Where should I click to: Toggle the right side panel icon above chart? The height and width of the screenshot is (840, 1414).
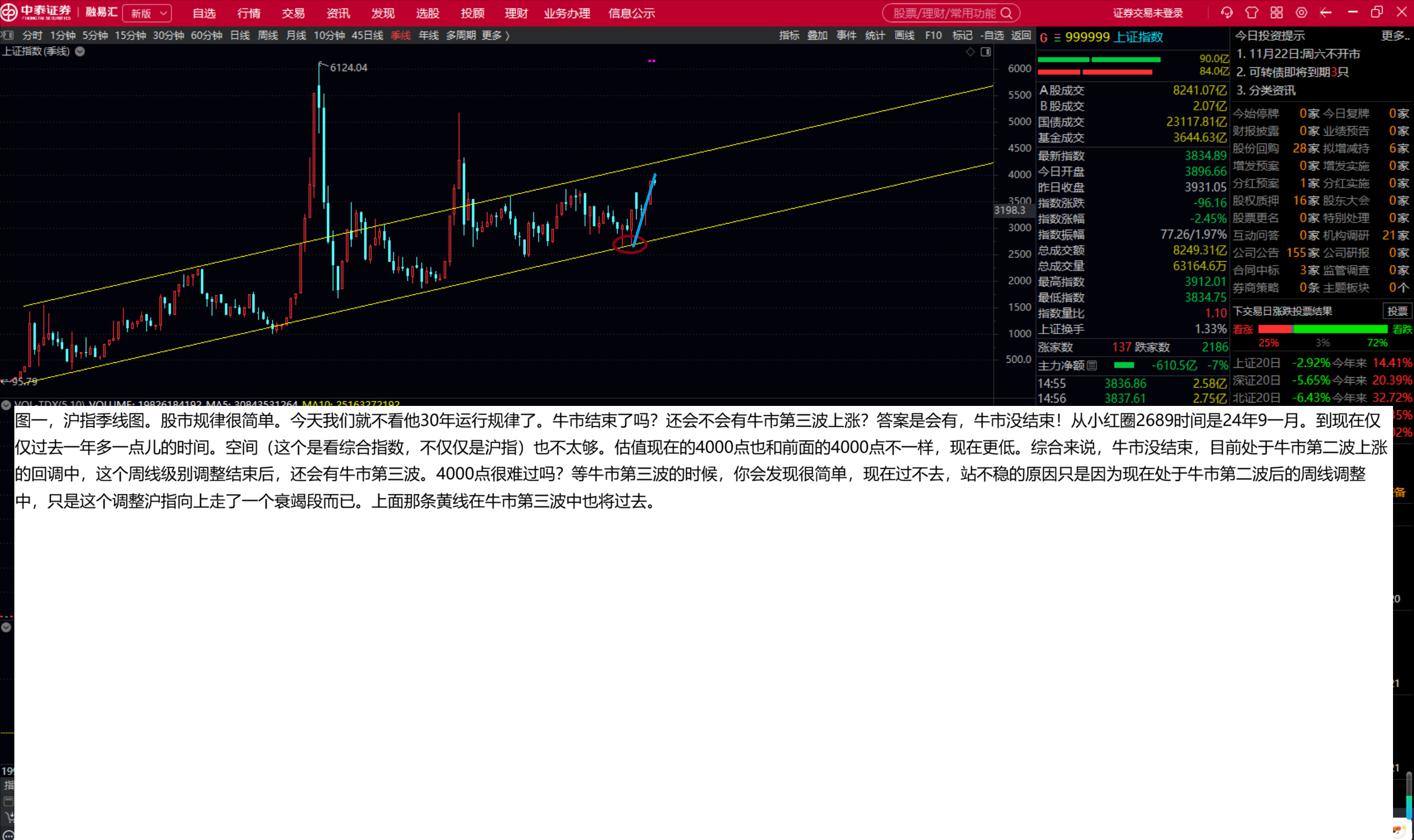[985, 52]
